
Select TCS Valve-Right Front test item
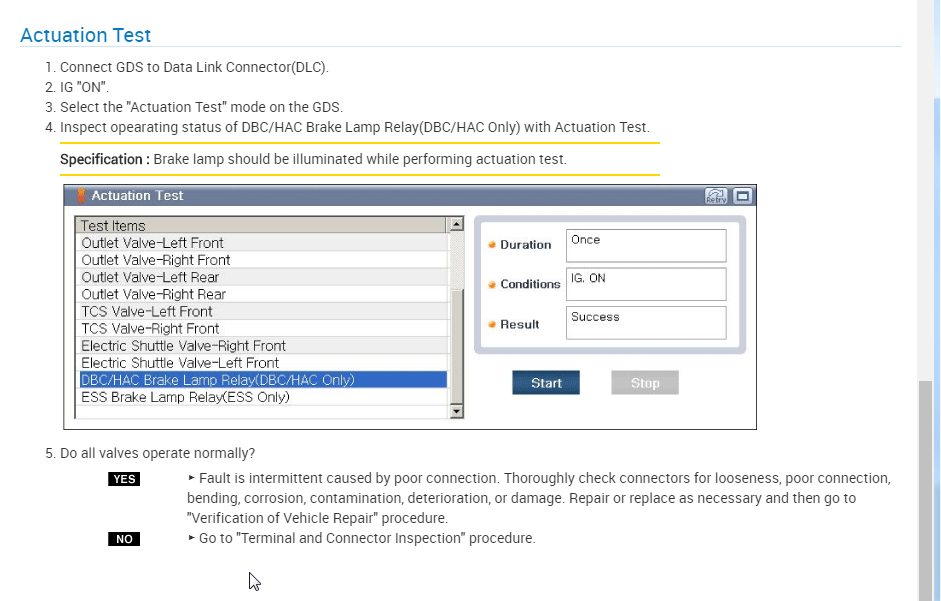(x=263, y=328)
